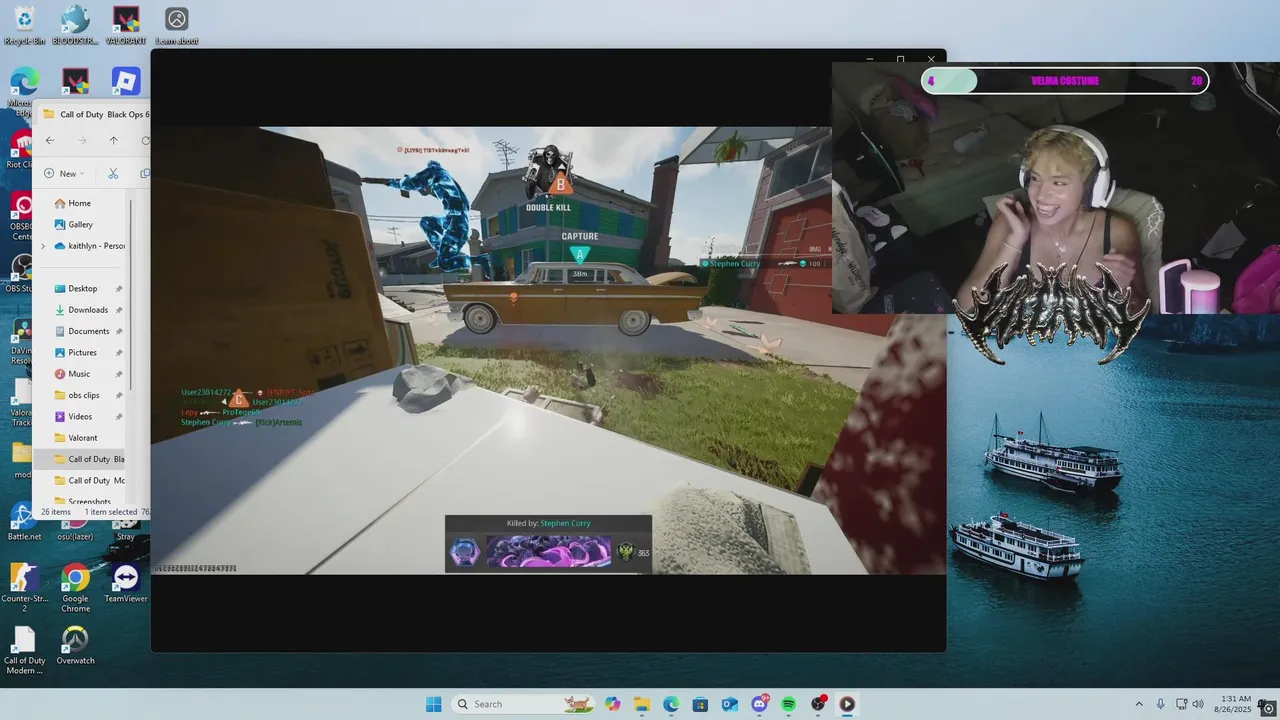The image size is (1280, 720).
Task: Open Downloads in the File Explorer sidebar
Action: pyautogui.click(x=88, y=310)
